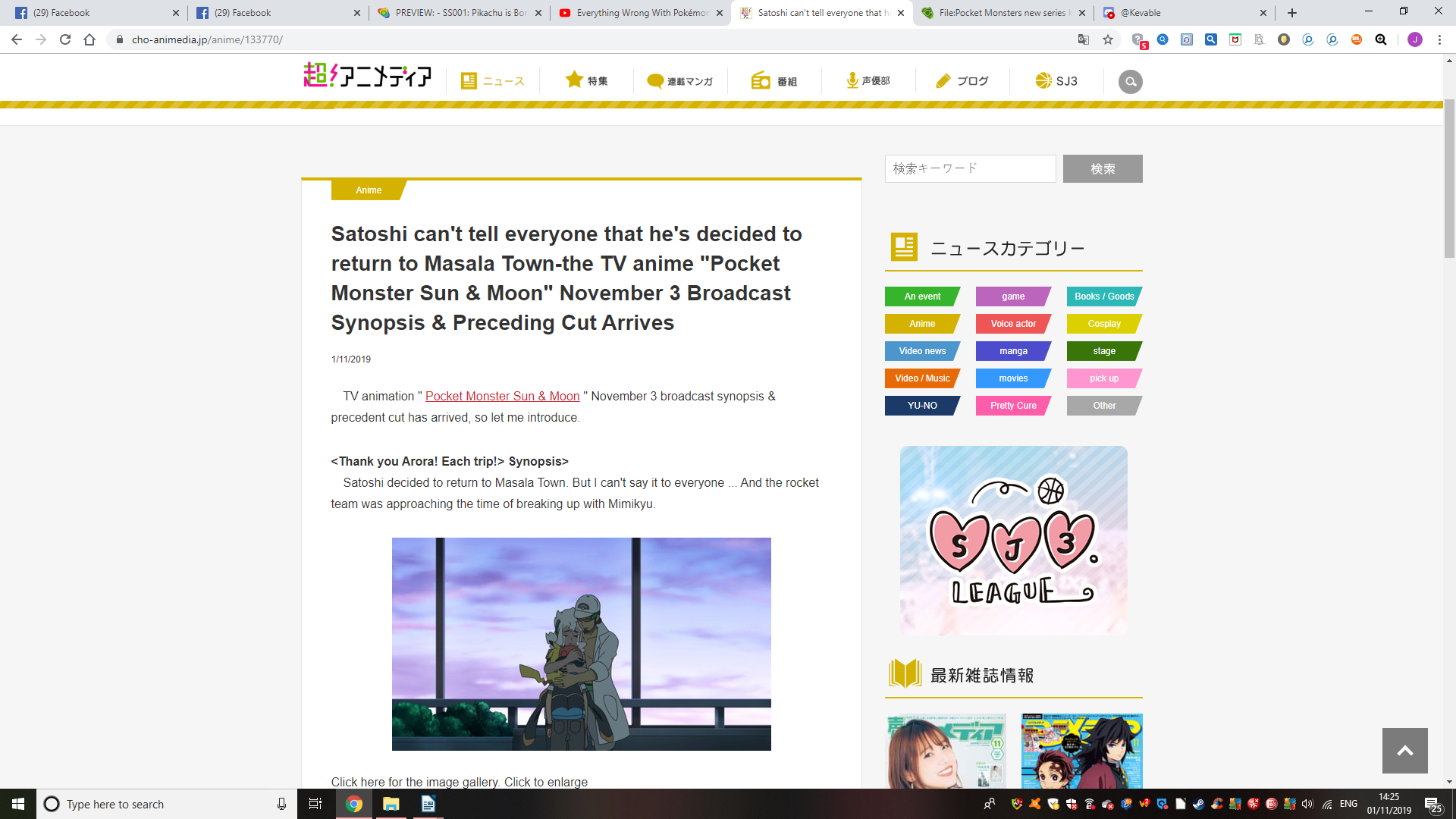The width and height of the screenshot is (1456, 819).
Task: Click the Cho Animedia site logo
Action: click(x=367, y=75)
